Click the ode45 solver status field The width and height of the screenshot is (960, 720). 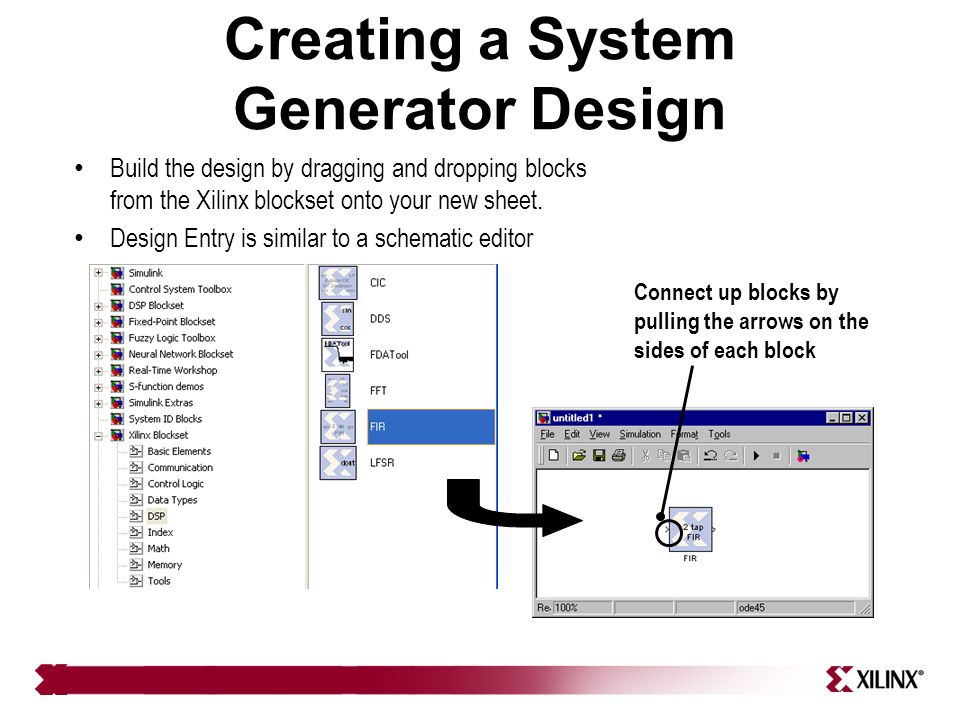pos(795,607)
